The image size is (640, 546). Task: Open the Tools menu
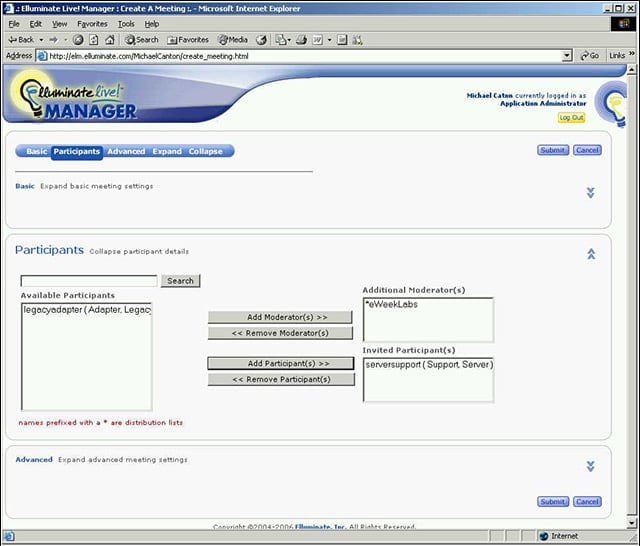126,24
